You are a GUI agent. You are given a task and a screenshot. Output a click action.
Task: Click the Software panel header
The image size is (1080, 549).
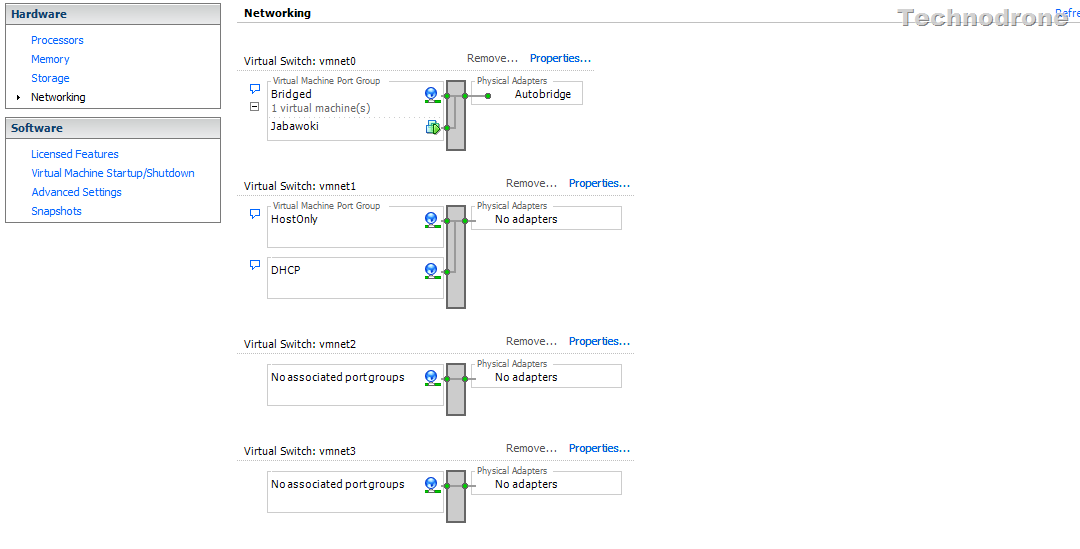tap(113, 128)
